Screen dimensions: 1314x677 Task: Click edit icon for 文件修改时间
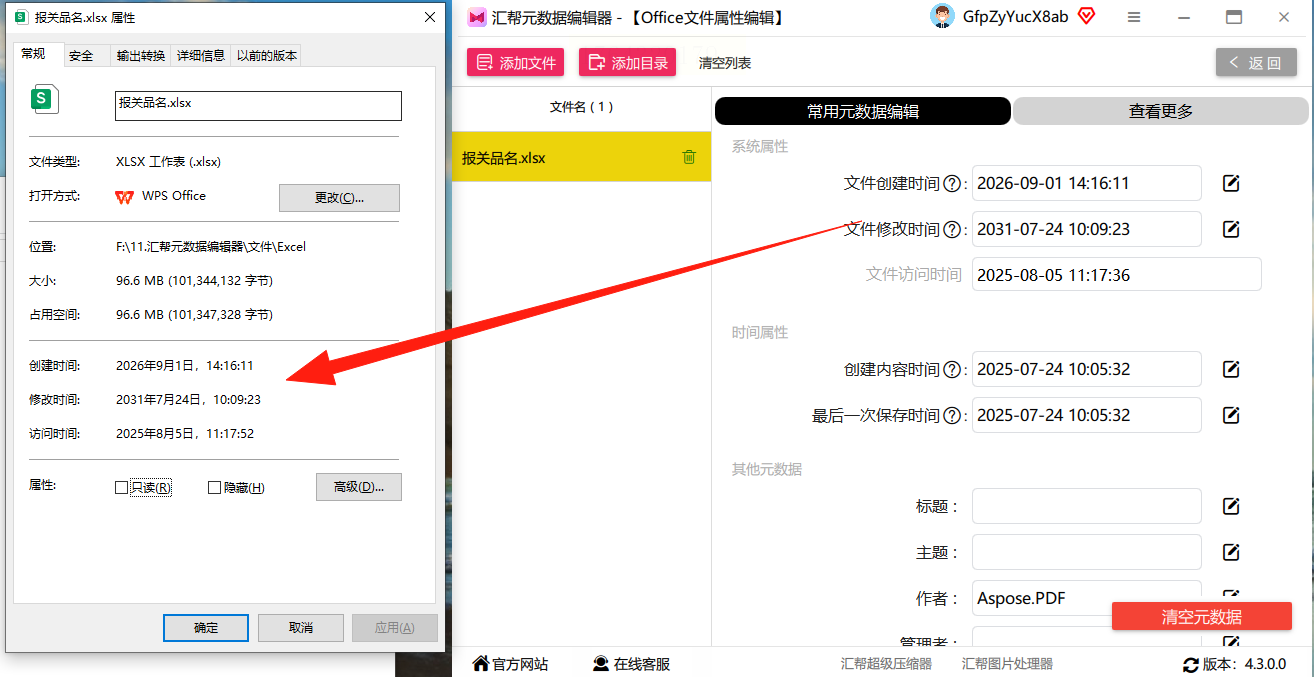coord(1231,229)
